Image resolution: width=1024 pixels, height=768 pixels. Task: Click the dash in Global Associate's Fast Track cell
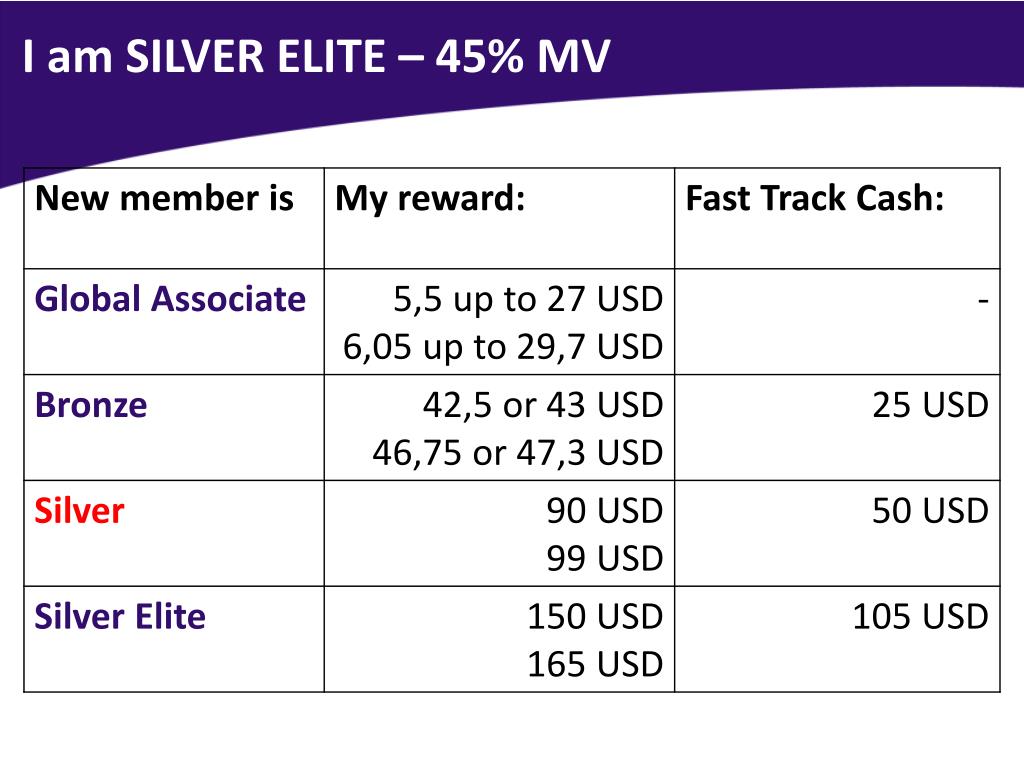pyautogui.click(x=985, y=299)
